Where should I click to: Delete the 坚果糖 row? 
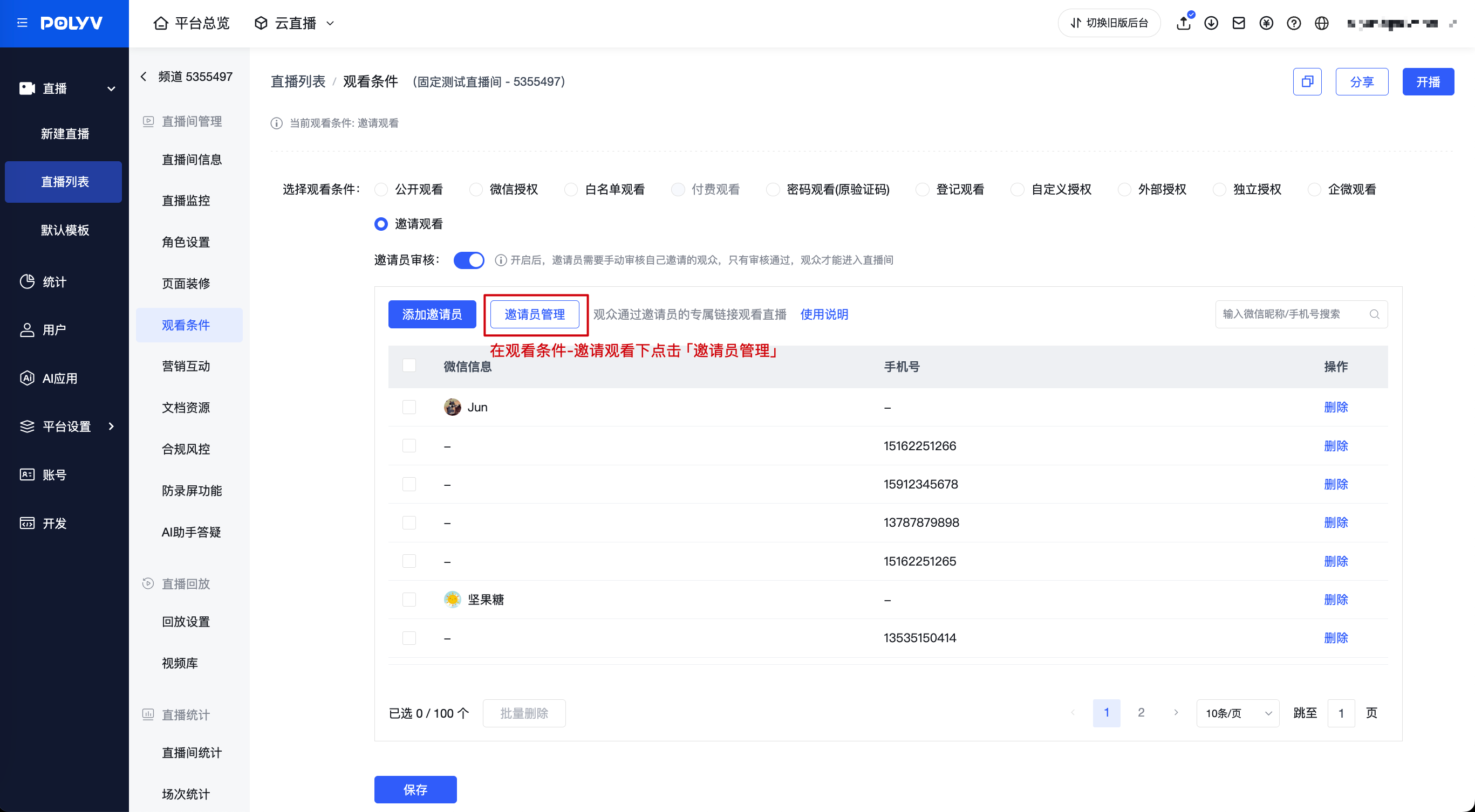(x=1336, y=600)
